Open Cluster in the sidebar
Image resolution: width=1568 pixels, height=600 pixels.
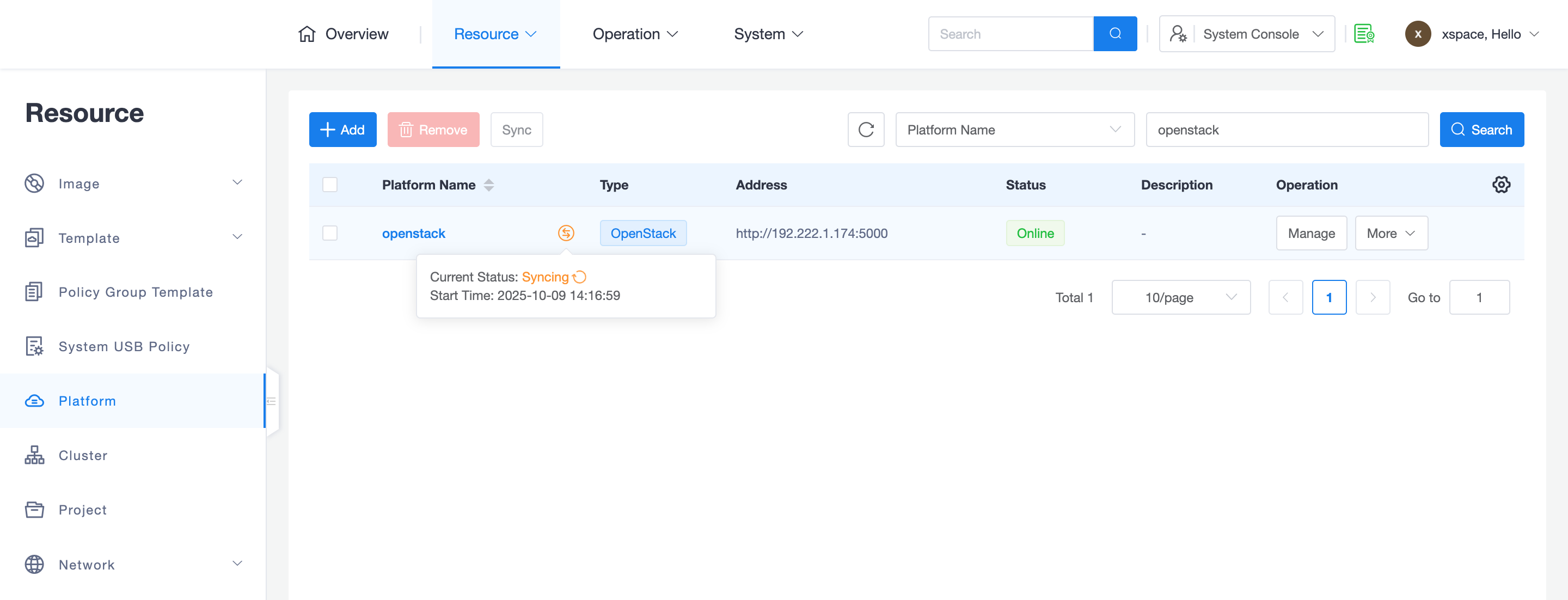click(x=83, y=455)
